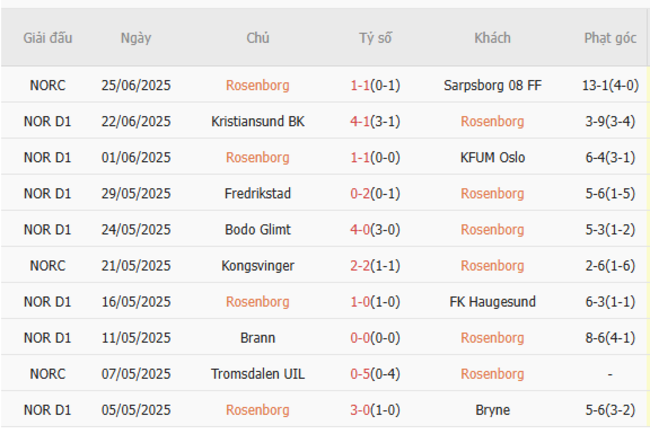Select the "Tỷ số" column header
Image resolution: width=650 pixels, height=434 pixels.
(x=375, y=38)
